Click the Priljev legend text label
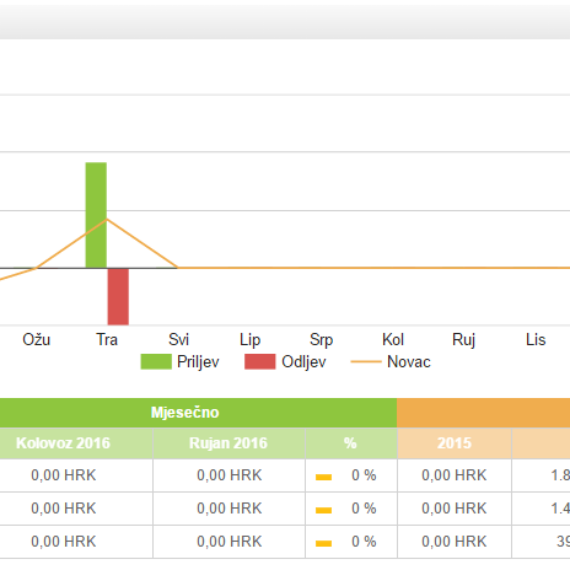Screen dimensions: 570x570 (x=198, y=362)
